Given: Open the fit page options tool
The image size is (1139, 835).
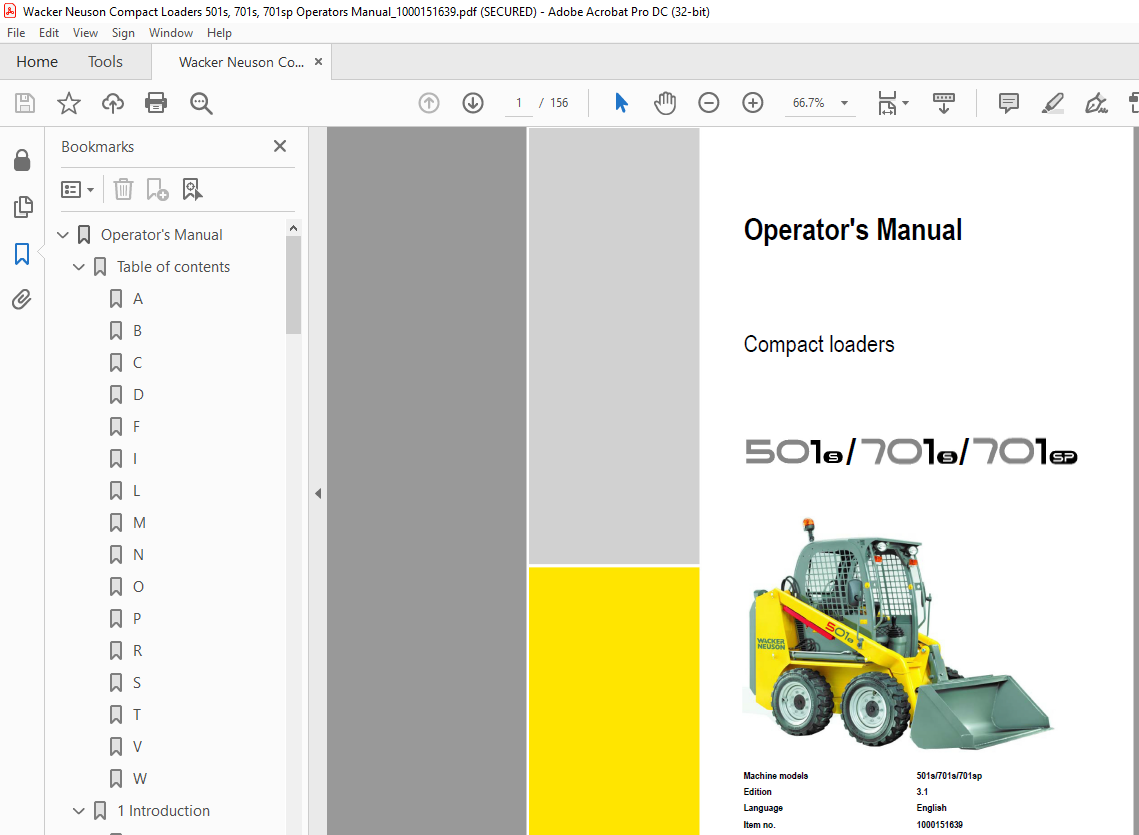Looking at the screenshot, I should click(x=892, y=103).
